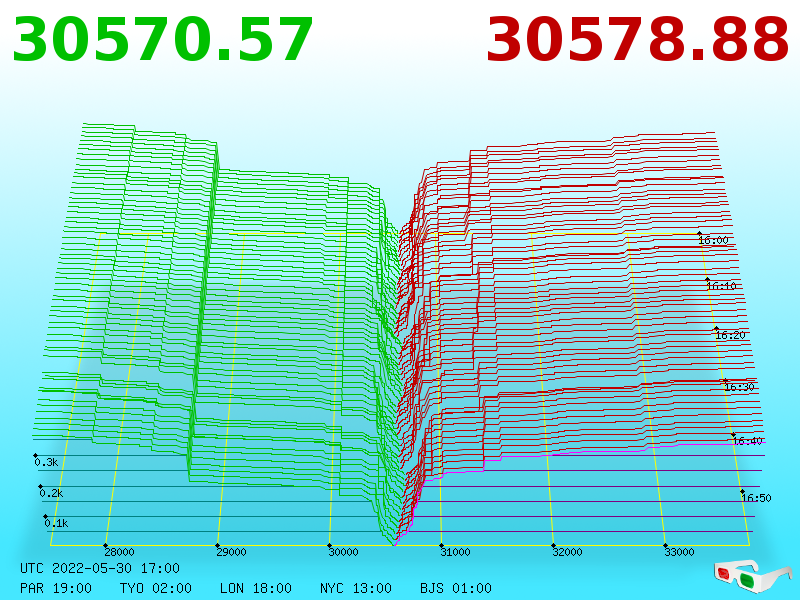Click the 16:50 time axis marker

(756, 497)
